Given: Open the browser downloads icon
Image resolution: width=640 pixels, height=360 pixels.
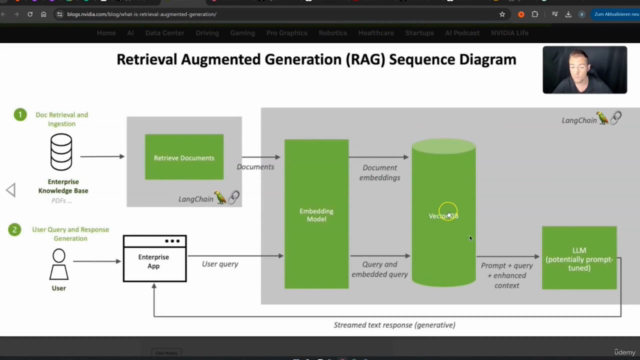Looking at the screenshot, I should click(568, 14).
